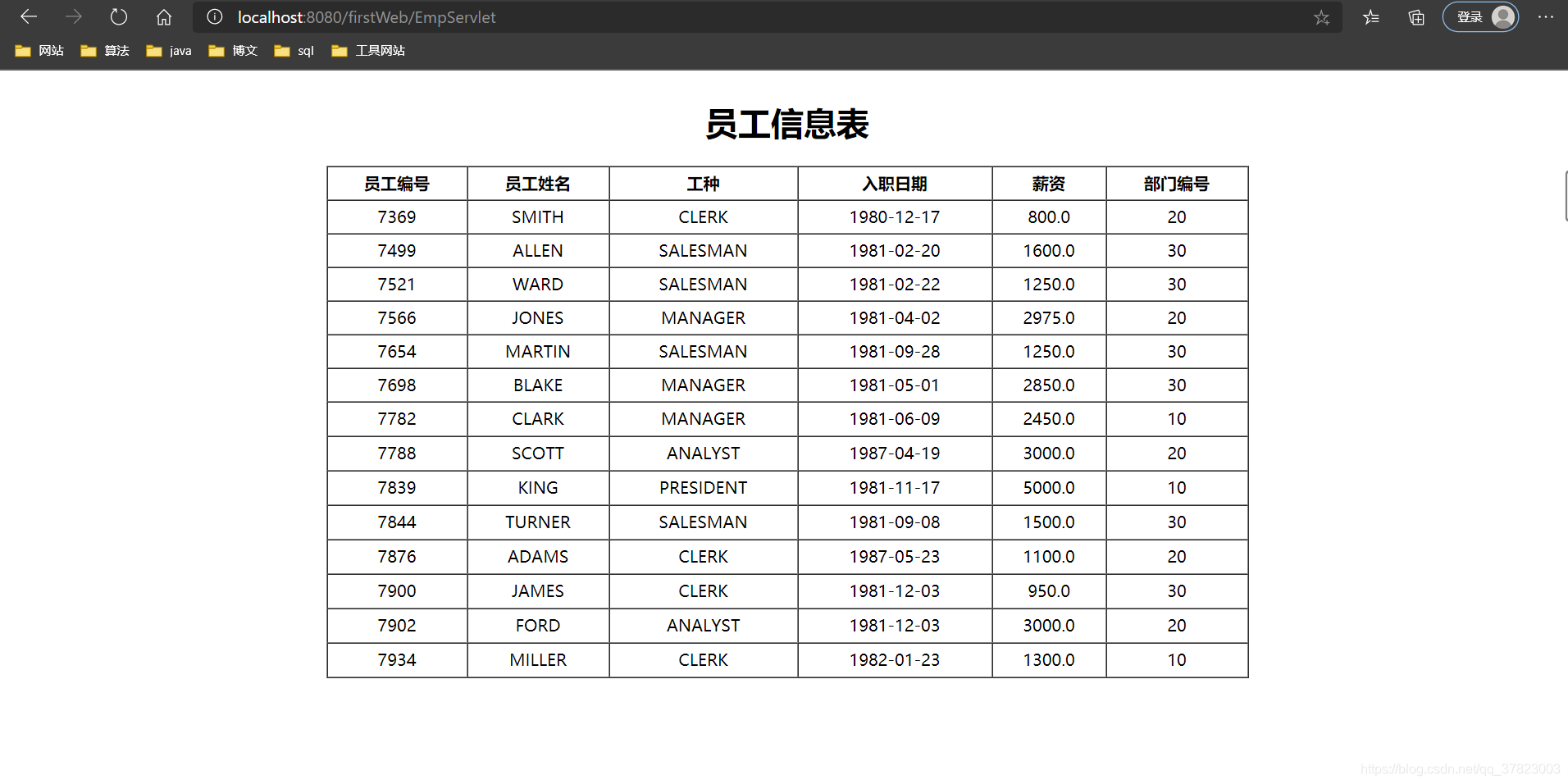Select the name cell JAMES

coord(538,591)
